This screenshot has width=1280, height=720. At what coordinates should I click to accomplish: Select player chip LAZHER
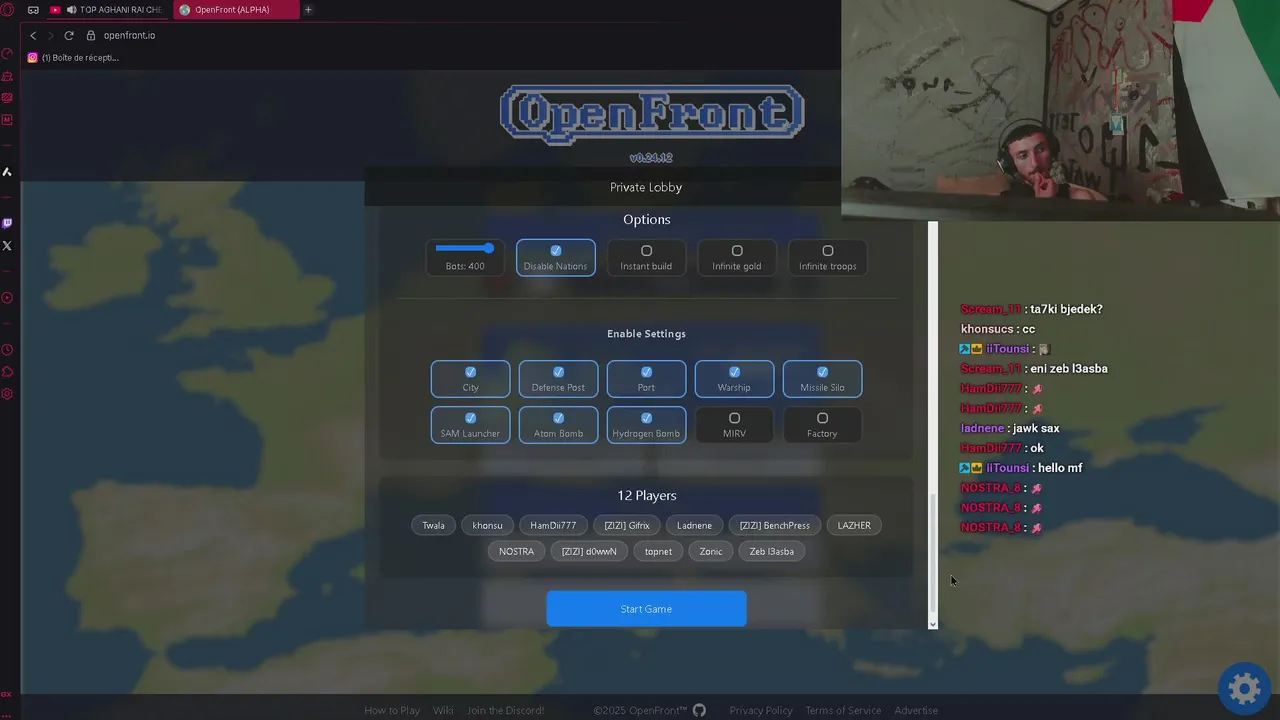tap(854, 525)
